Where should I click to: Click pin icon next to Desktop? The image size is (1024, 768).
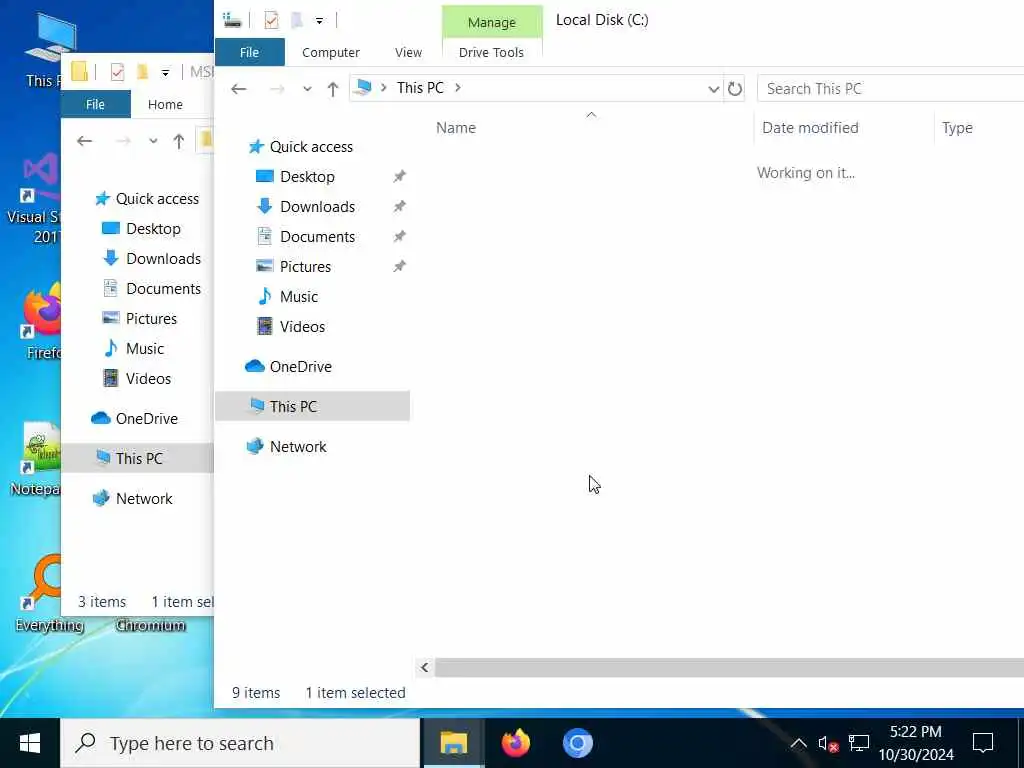click(399, 176)
